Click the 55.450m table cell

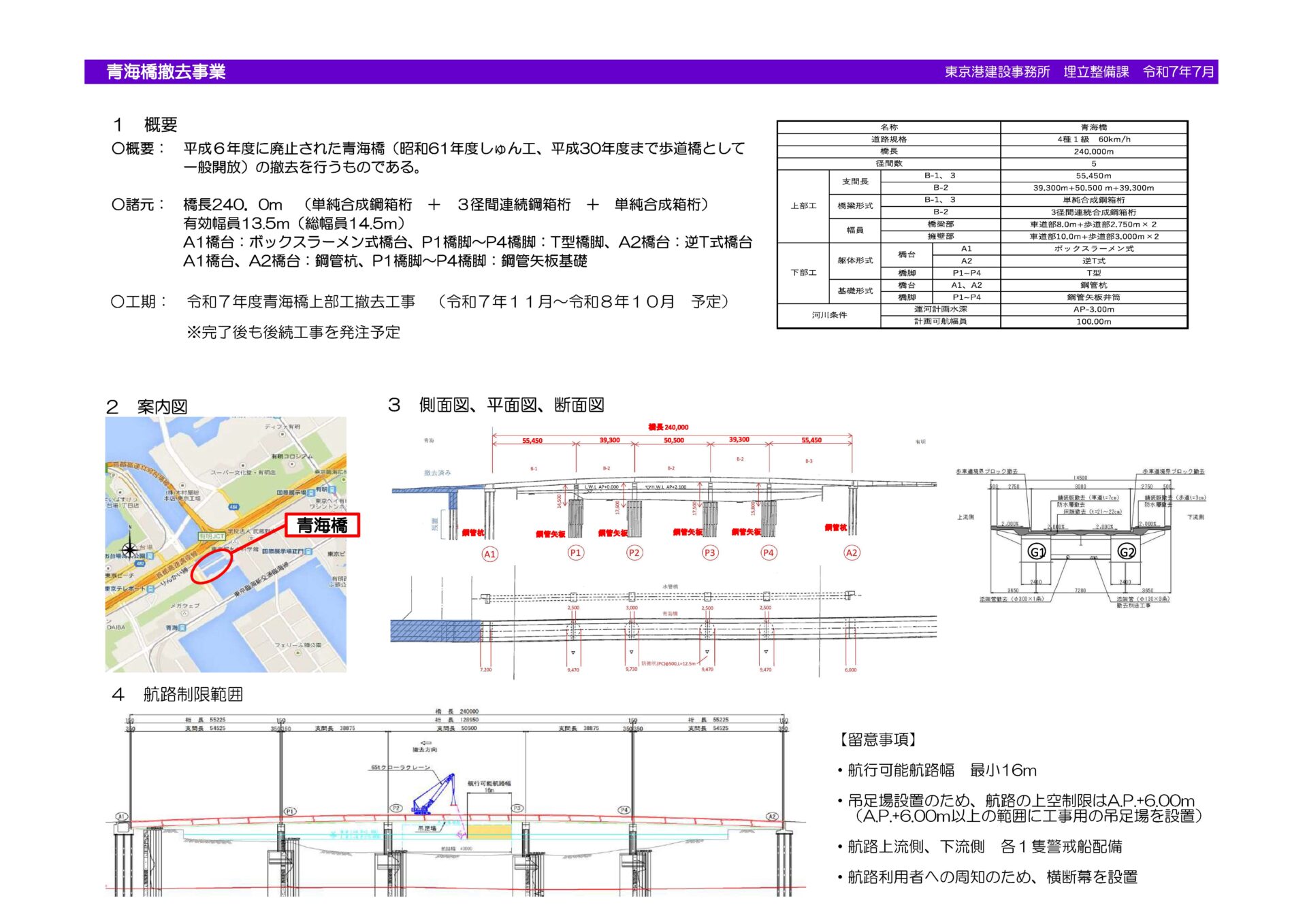[x=1094, y=176]
